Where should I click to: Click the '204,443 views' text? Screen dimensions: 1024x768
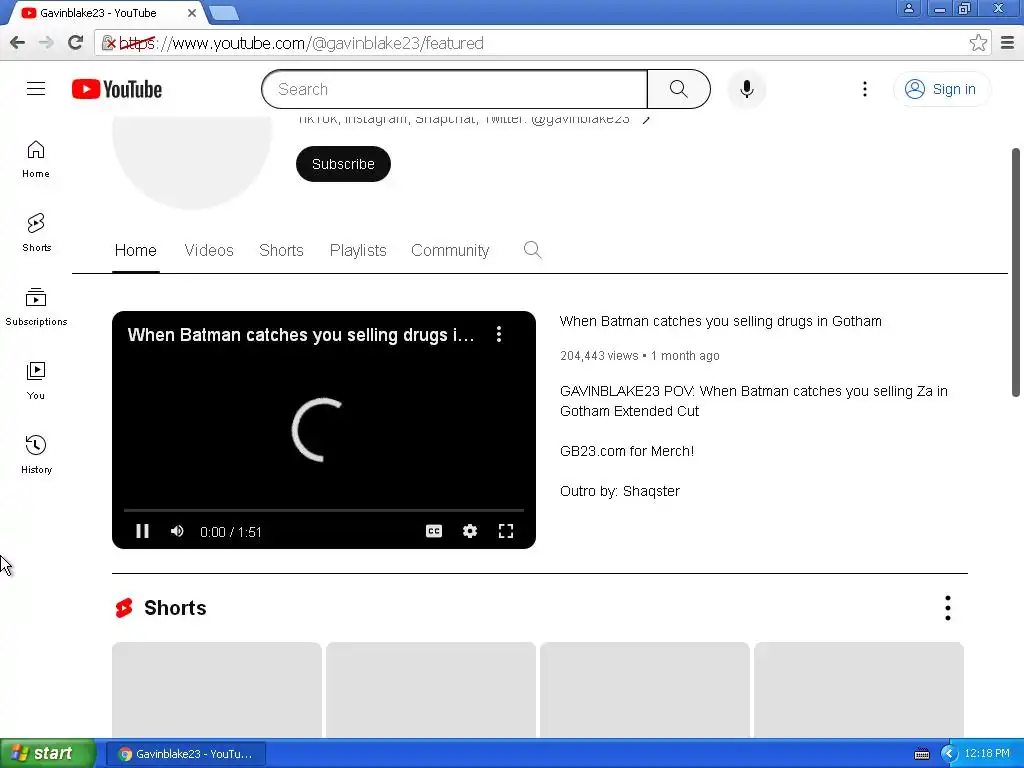[x=599, y=356]
